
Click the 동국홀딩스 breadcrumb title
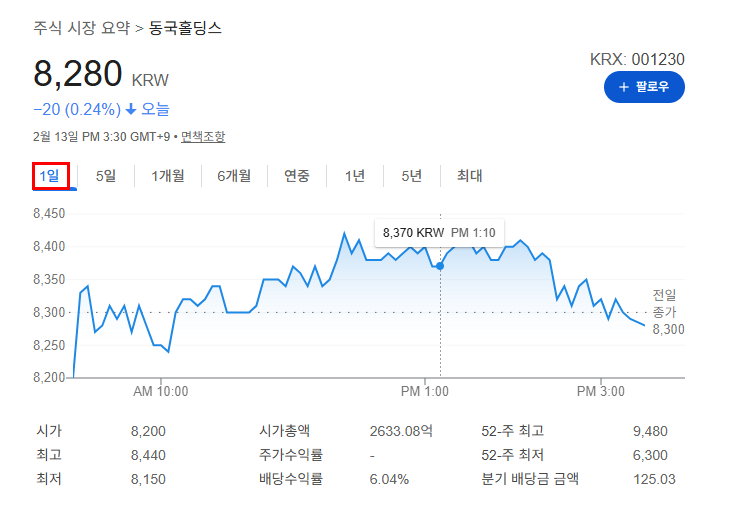pos(185,28)
